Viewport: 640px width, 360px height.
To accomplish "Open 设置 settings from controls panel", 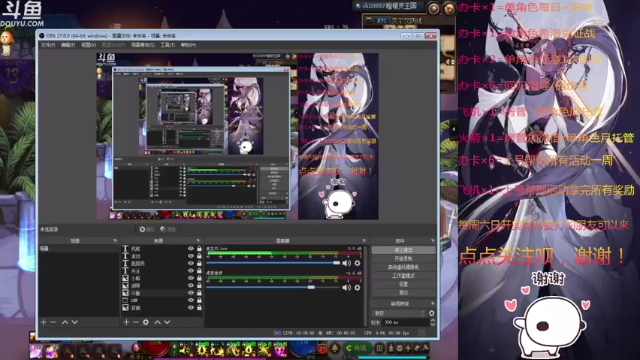I will (x=403, y=284).
